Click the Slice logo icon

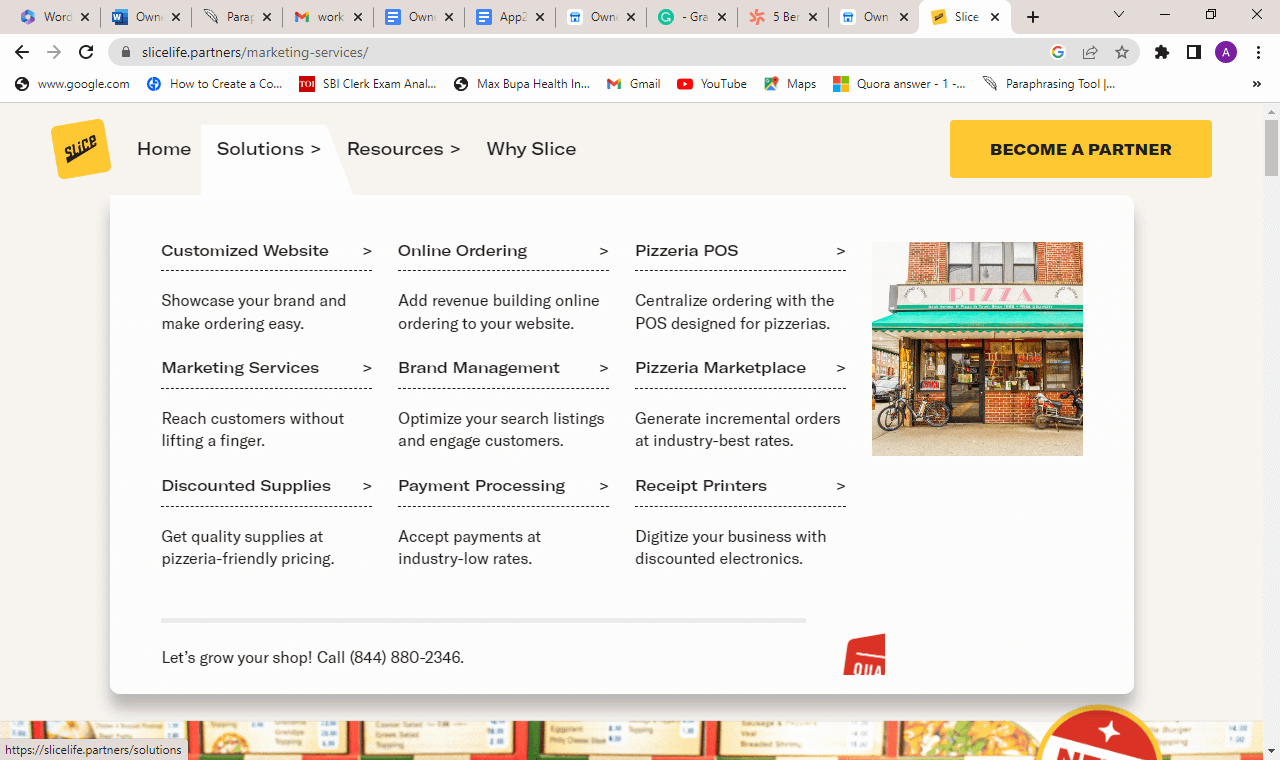click(x=81, y=149)
